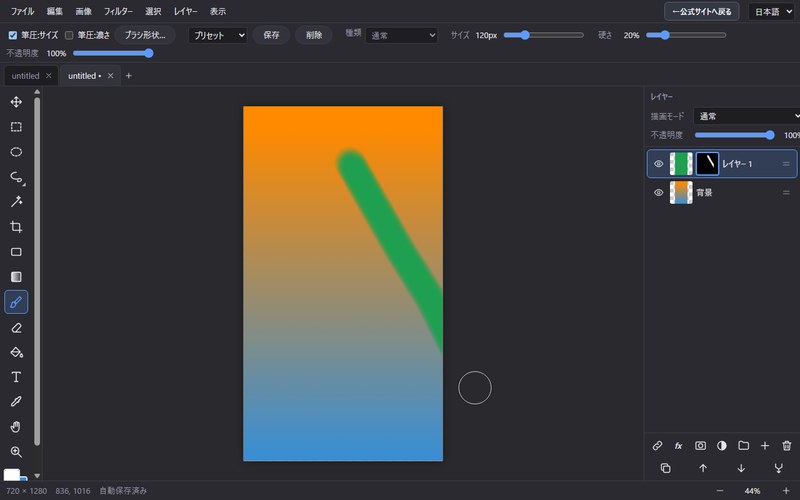Image resolution: width=800 pixels, height=500 pixels.
Task: Select the Gradient tool
Action: (x=16, y=277)
